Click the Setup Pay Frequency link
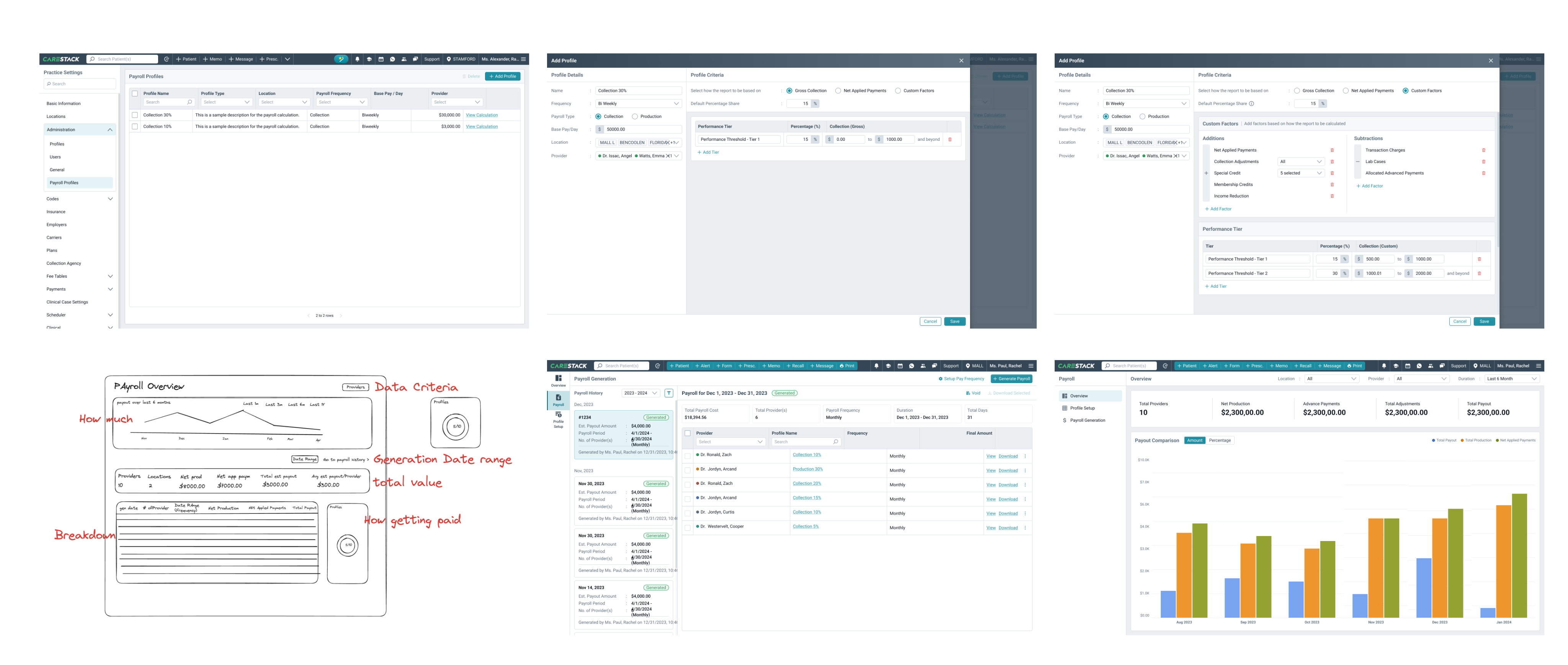 click(961, 378)
